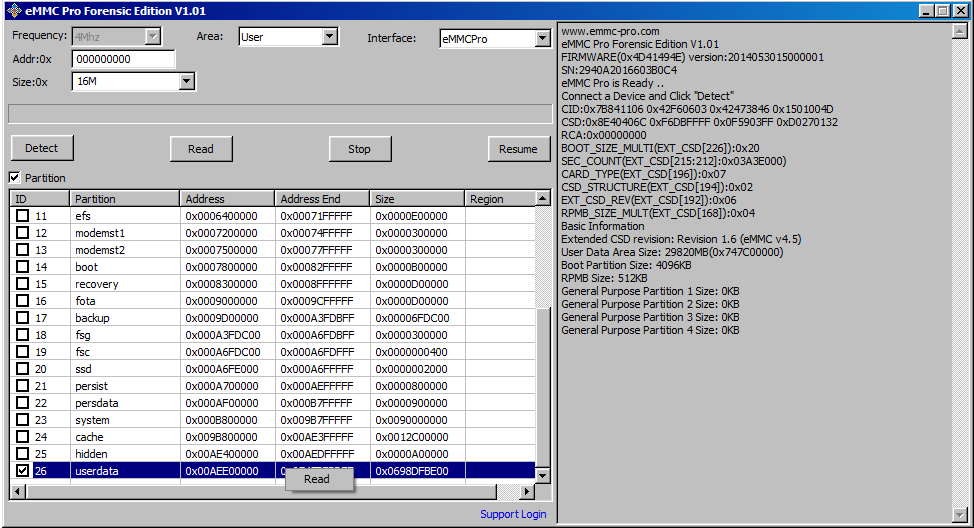Image resolution: width=974 pixels, height=528 pixels.
Task: Select the 'persdata' partition name
Action: [96, 403]
